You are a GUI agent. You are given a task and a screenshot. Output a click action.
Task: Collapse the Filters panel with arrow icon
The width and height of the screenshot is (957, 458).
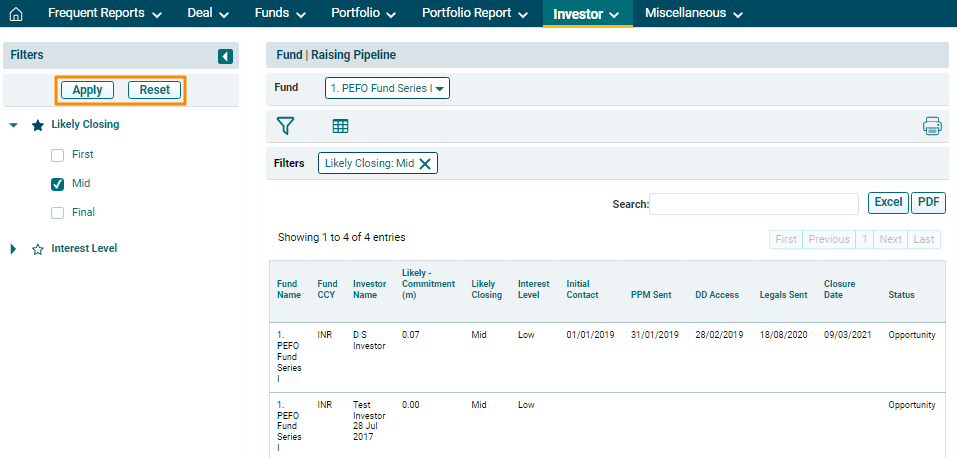pyautogui.click(x=225, y=57)
